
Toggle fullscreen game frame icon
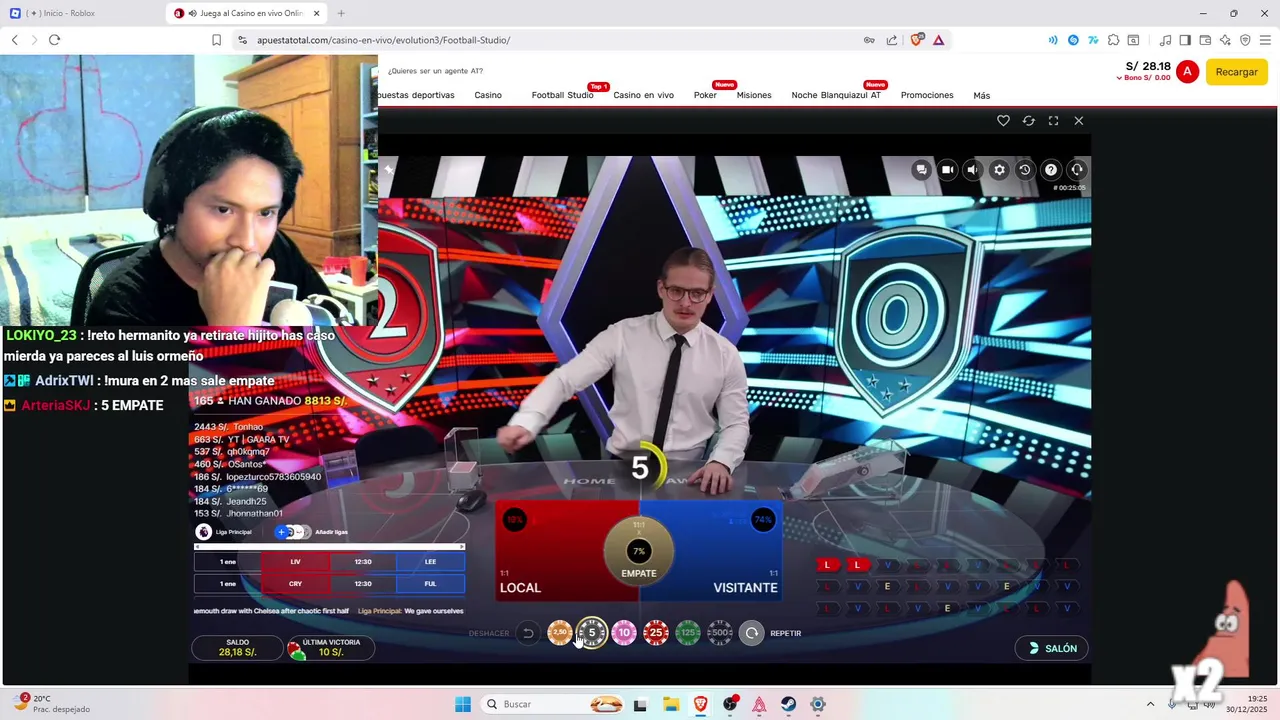[1053, 120]
